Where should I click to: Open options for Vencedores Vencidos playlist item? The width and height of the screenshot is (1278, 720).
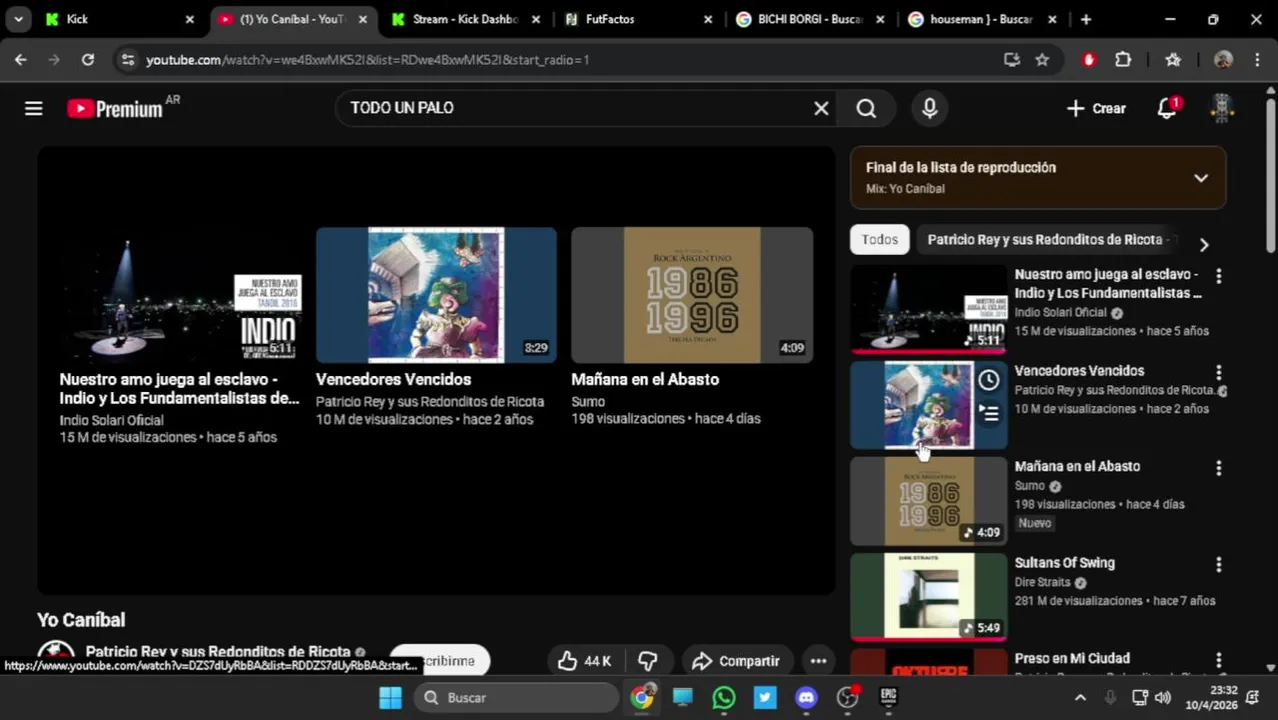(x=1218, y=372)
